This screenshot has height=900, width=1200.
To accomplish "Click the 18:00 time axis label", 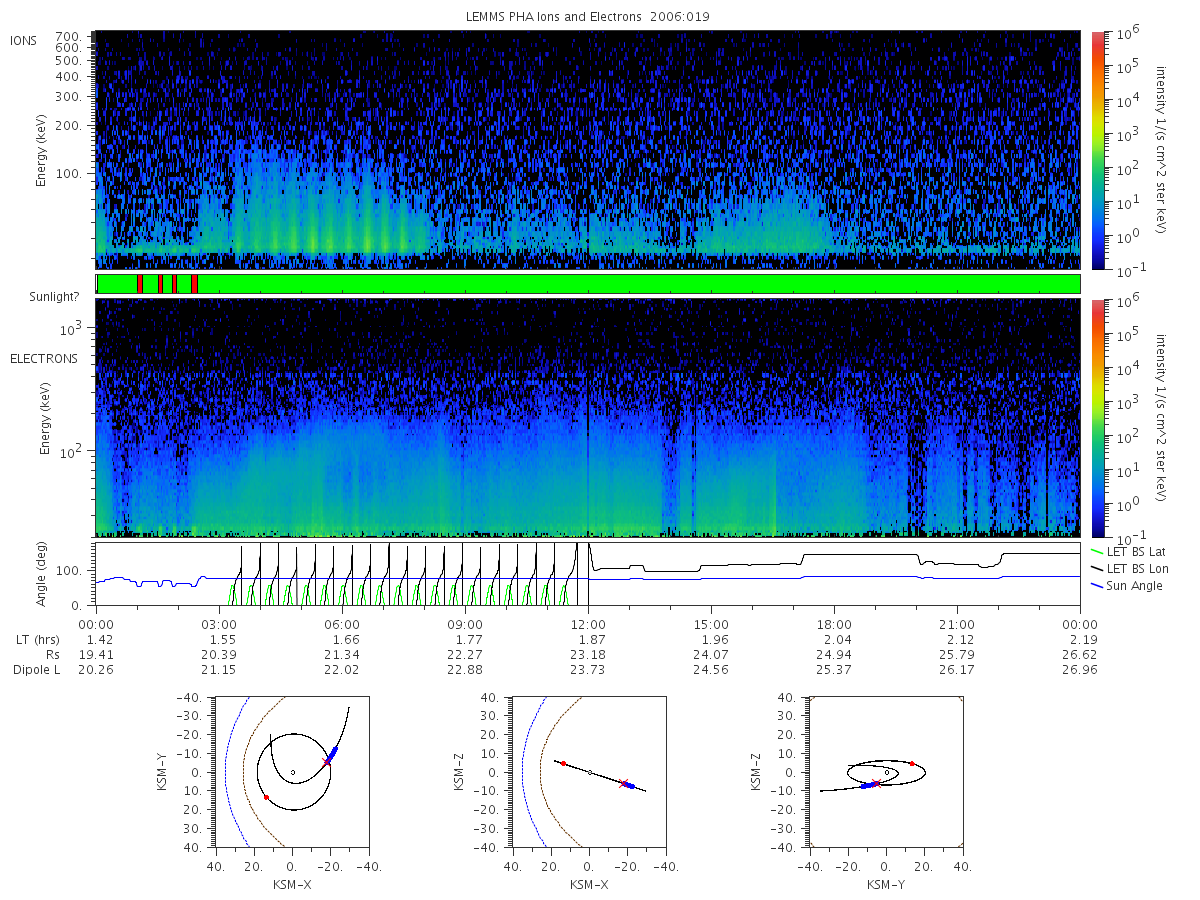I will 834,623.
